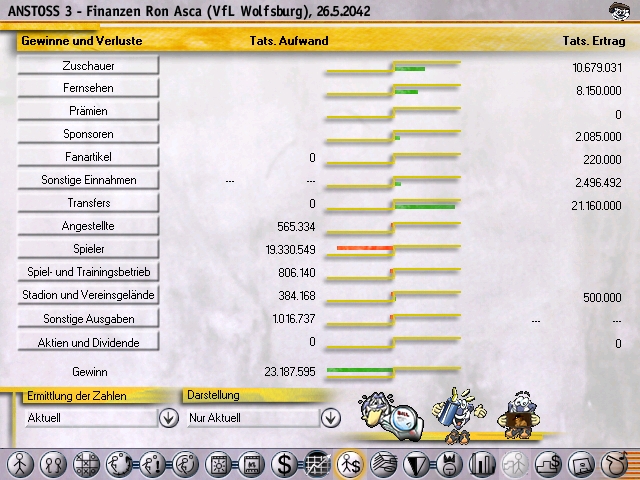Click the greyed-out puzzle player icon

pos(515,464)
